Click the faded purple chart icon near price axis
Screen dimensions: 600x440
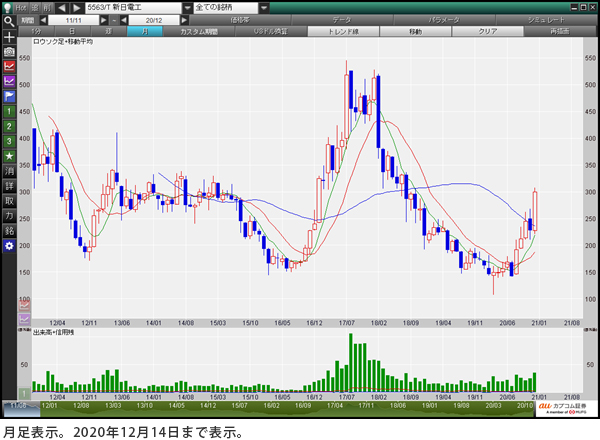pos(24,319)
